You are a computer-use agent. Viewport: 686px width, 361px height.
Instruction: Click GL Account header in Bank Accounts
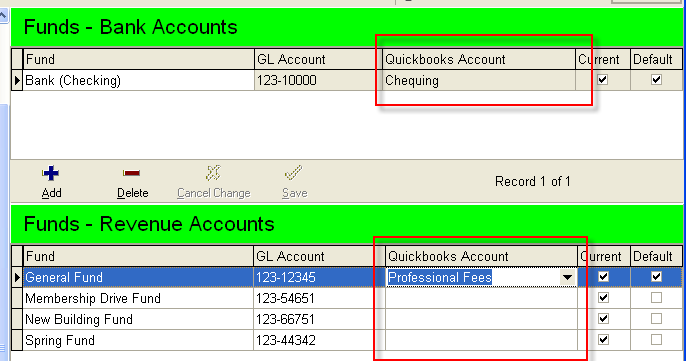318,59
